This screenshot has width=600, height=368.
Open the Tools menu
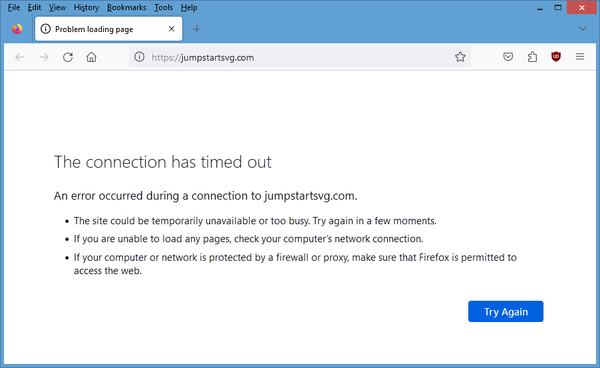click(x=163, y=7)
